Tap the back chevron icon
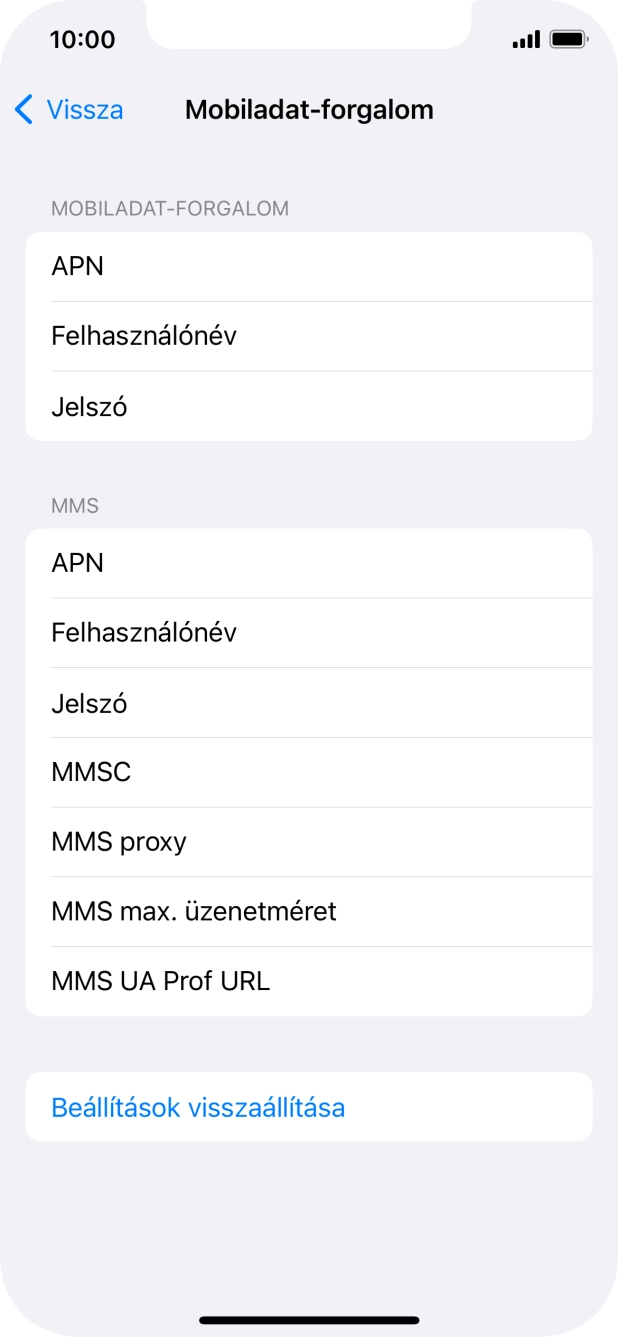618x1337 pixels. [x=22, y=109]
